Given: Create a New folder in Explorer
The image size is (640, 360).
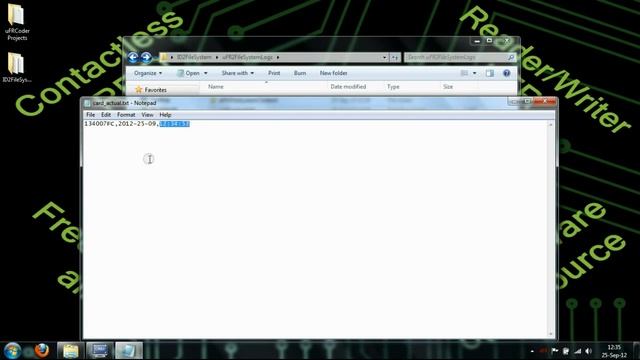Looking at the screenshot, I should [333, 73].
